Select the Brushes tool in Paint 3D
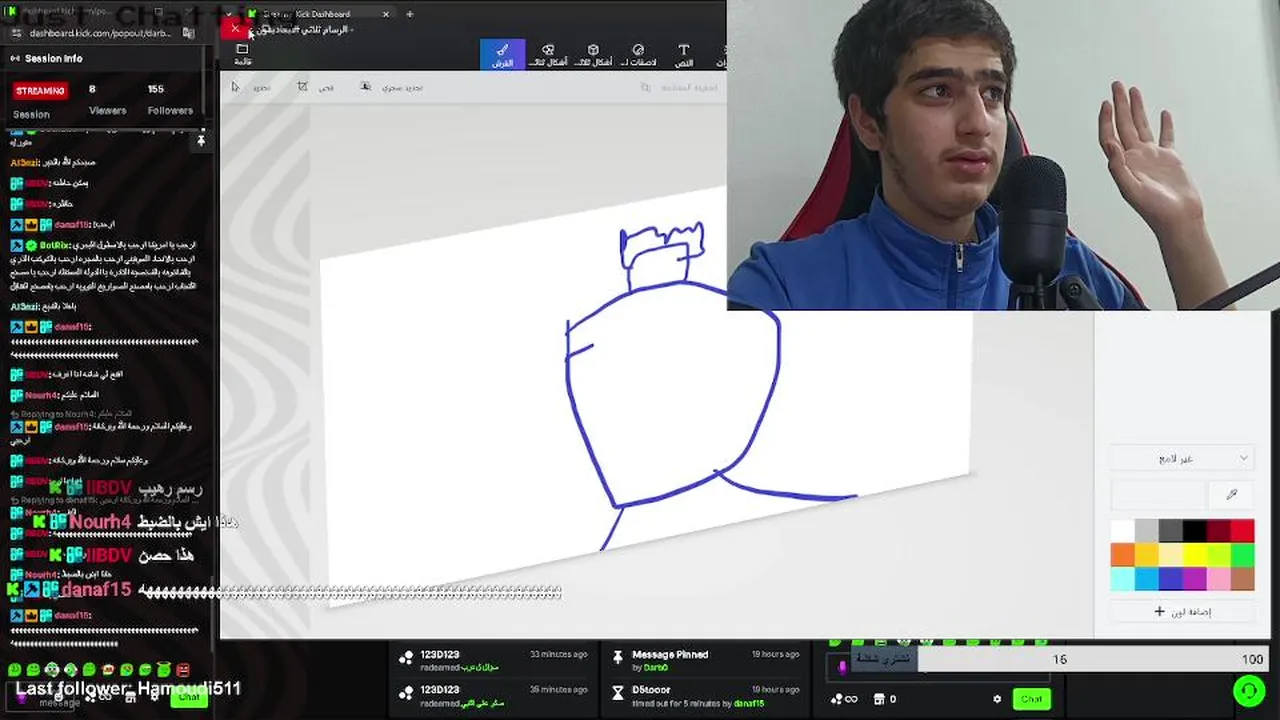Viewport: 1280px width, 720px height. point(502,55)
